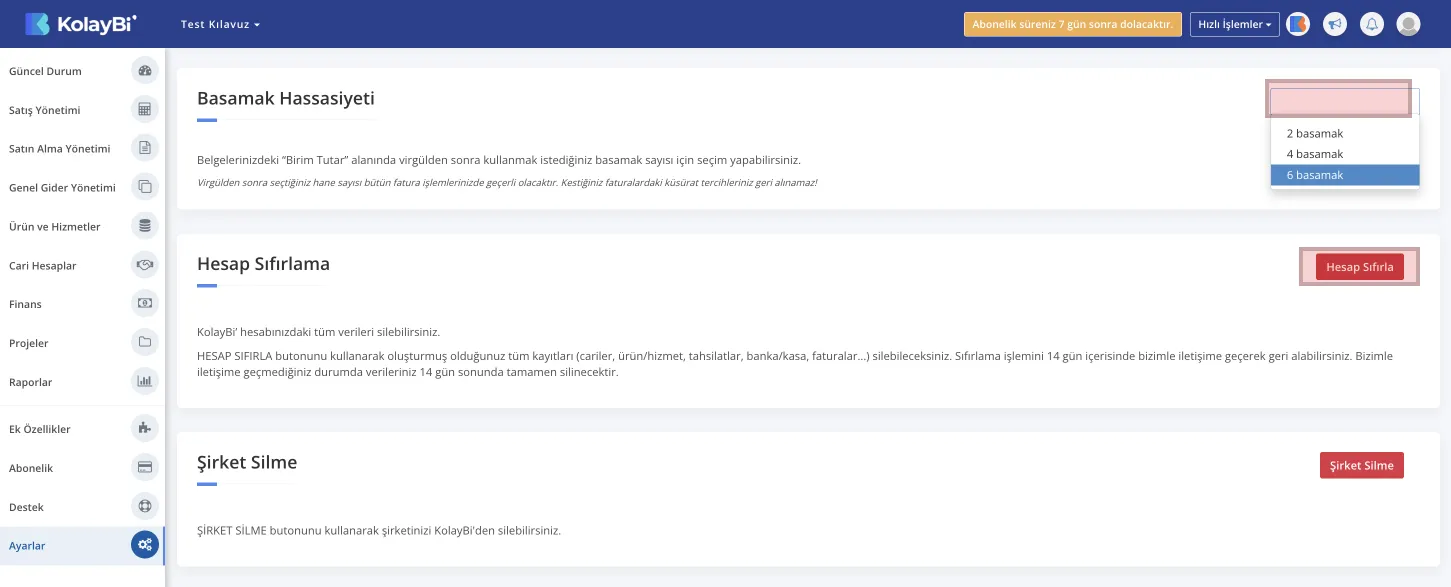The width and height of the screenshot is (1451, 587).
Task: Open the notifications bell icon
Action: click(1372, 24)
